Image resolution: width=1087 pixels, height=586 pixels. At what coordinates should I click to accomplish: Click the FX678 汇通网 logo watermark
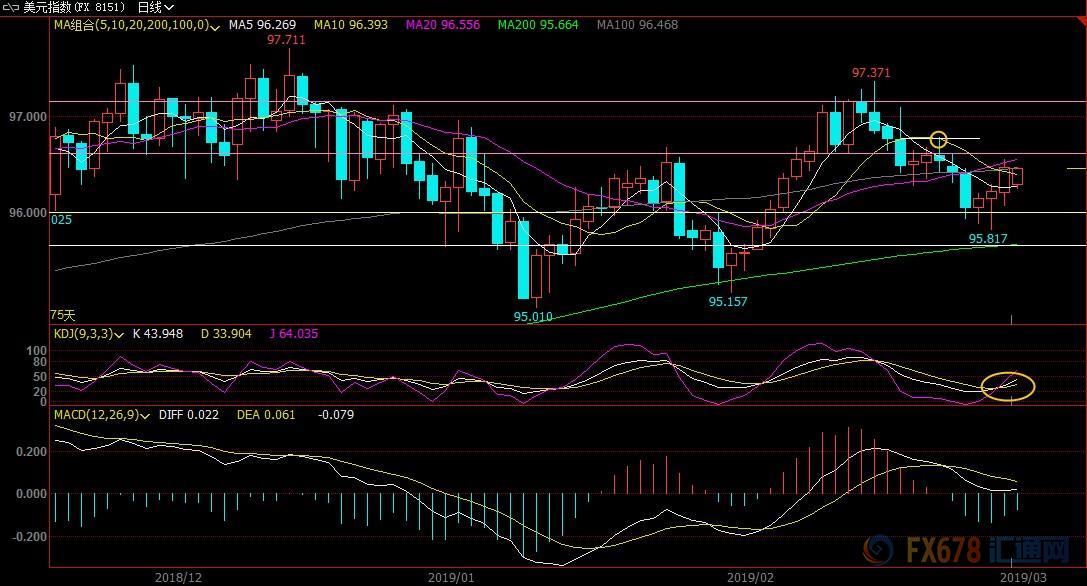coord(970,552)
